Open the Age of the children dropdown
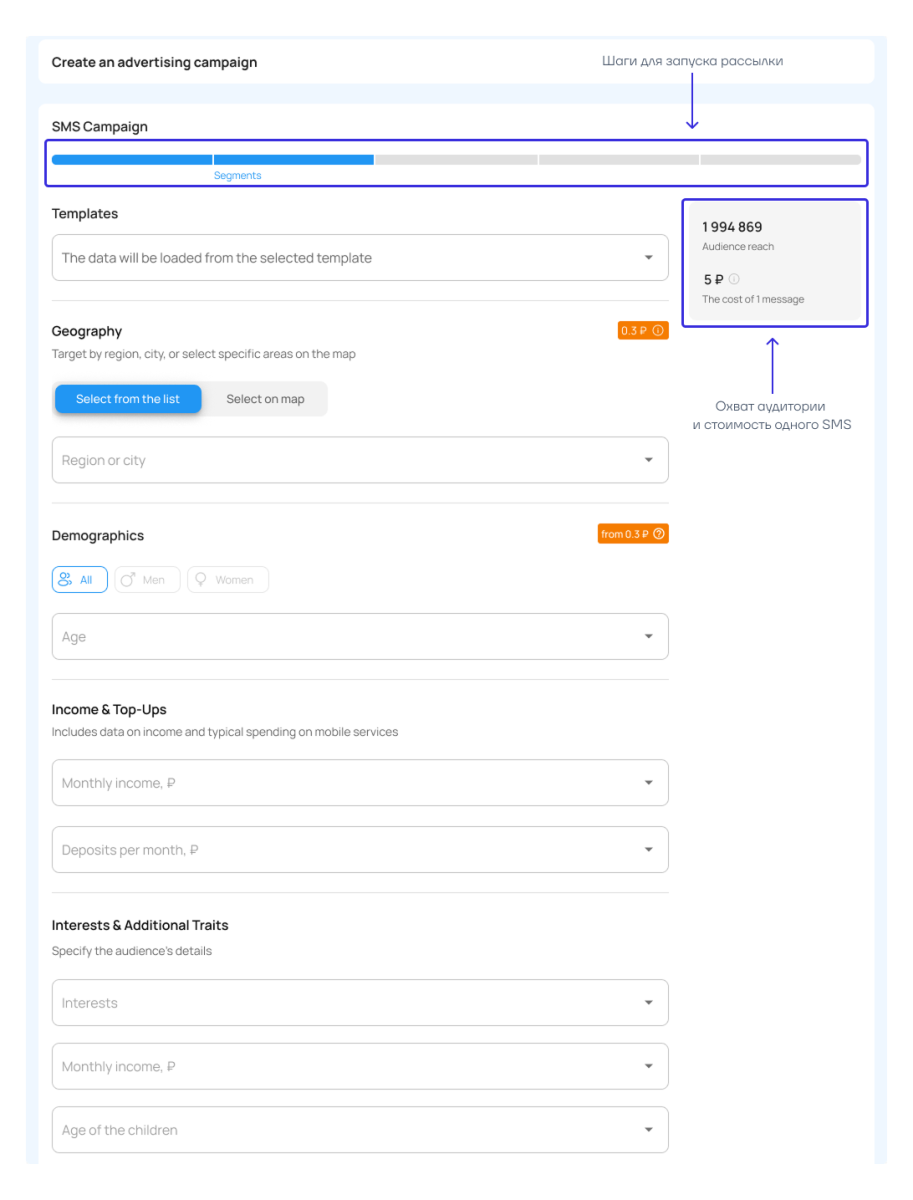This screenshot has height=1200, width=913. (360, 1130)
